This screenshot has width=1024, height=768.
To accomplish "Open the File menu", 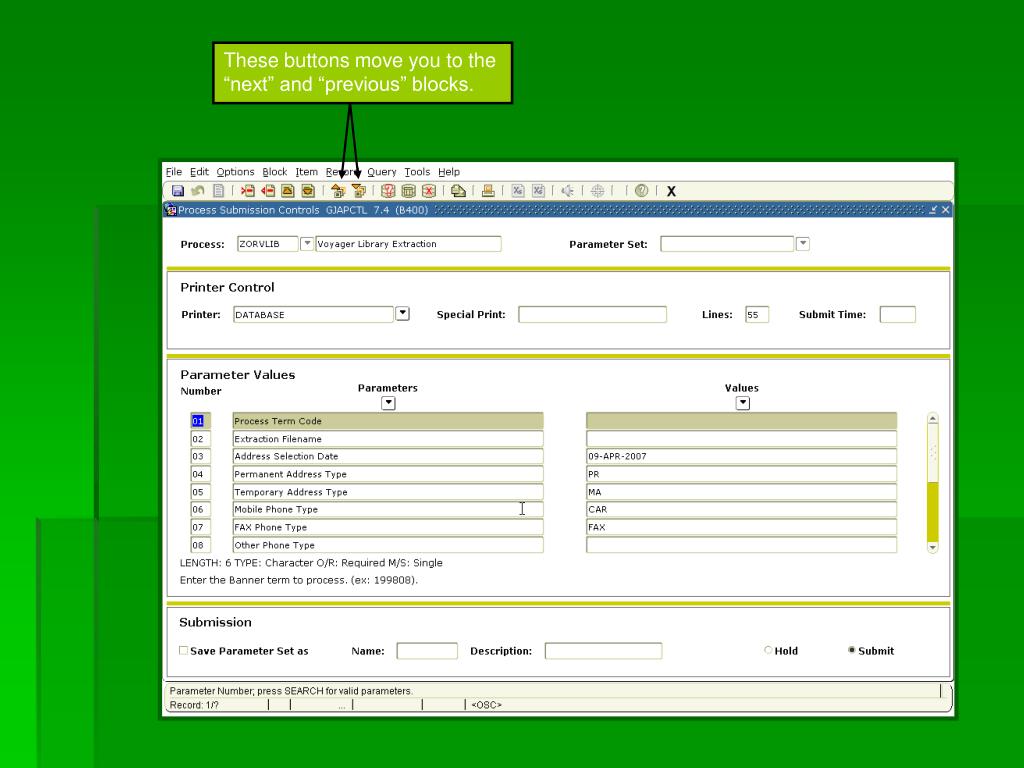I will (174, 172).
